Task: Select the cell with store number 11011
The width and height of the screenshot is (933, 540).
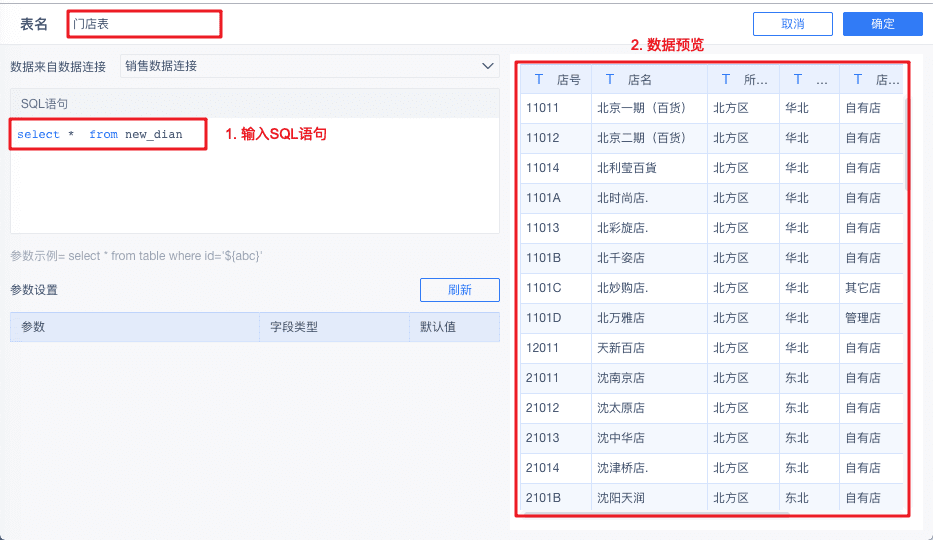Action: click(x=543, y=108)
